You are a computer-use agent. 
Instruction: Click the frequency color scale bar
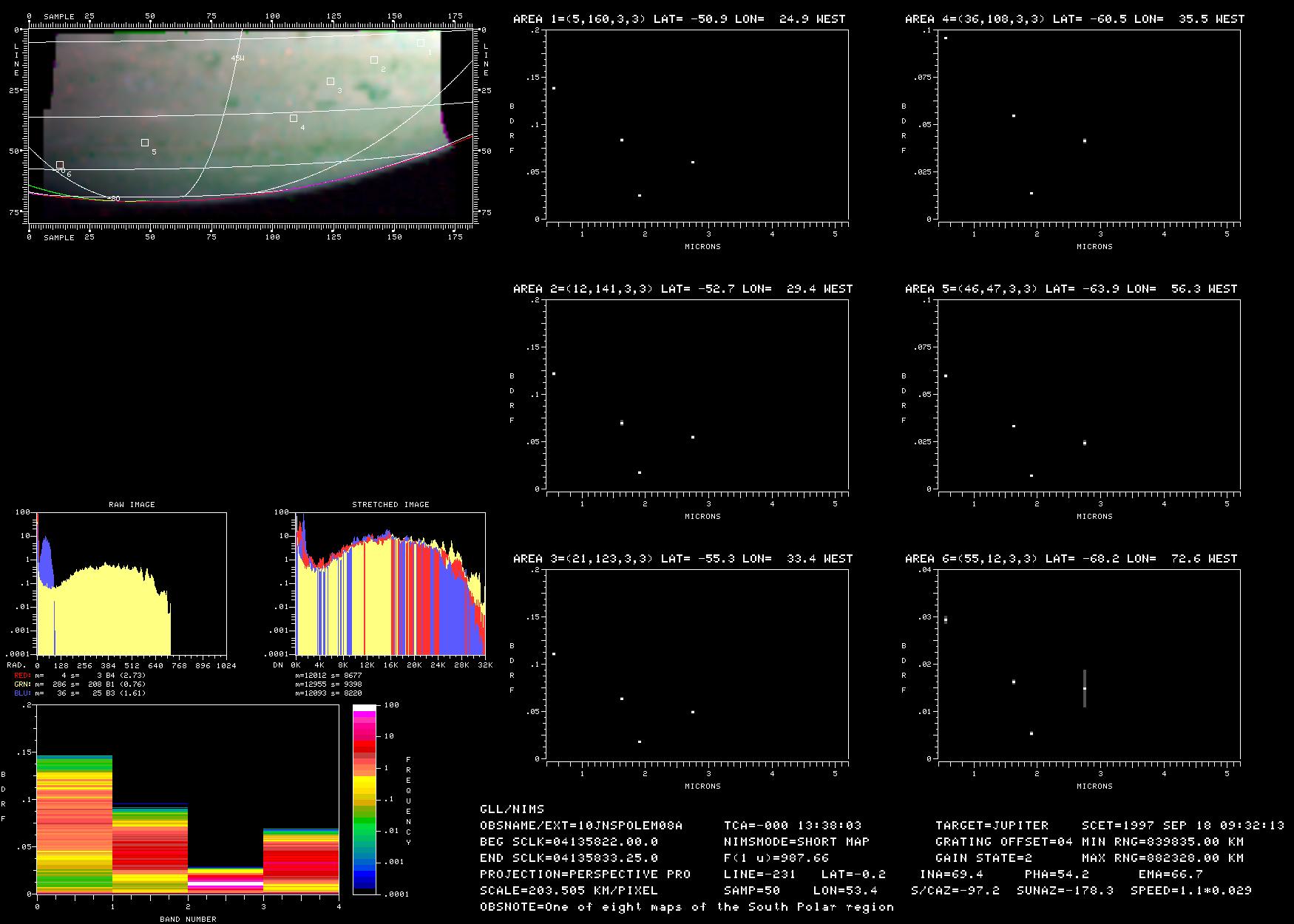pyautogui.click(x=364, y=798)
